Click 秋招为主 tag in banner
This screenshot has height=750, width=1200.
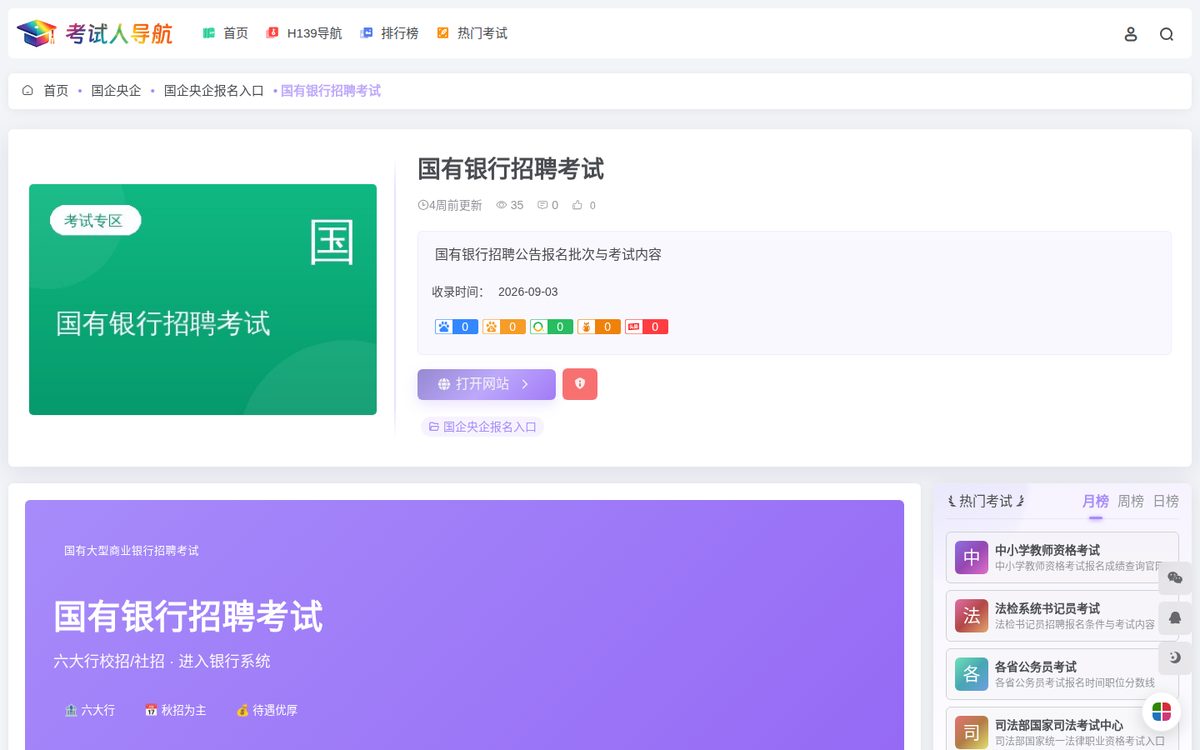pos(175,710)
